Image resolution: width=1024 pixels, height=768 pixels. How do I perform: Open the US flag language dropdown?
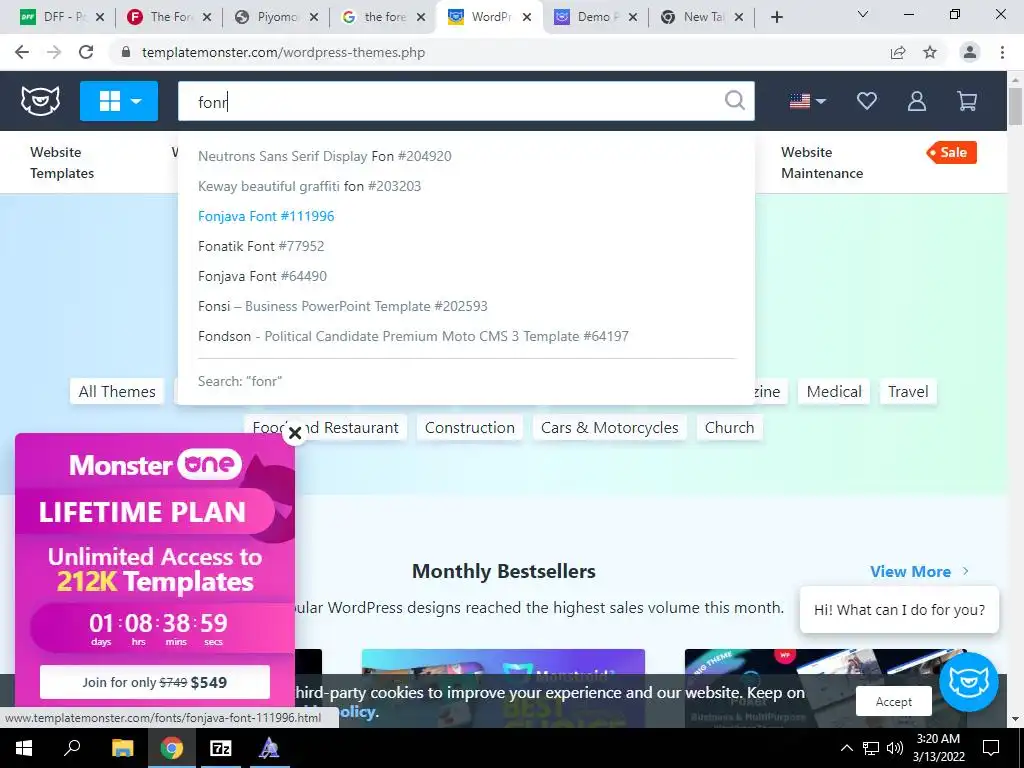(x=807, y=101)
